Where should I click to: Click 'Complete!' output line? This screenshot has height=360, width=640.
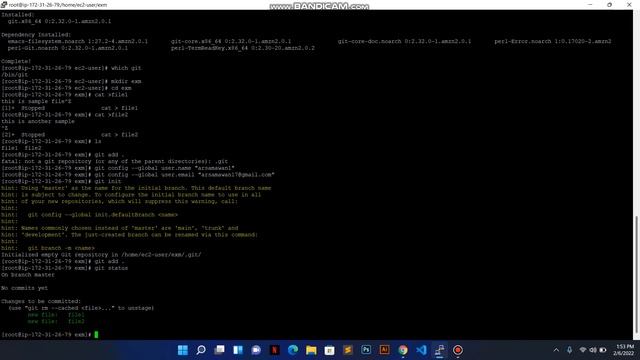coord(16,61)
